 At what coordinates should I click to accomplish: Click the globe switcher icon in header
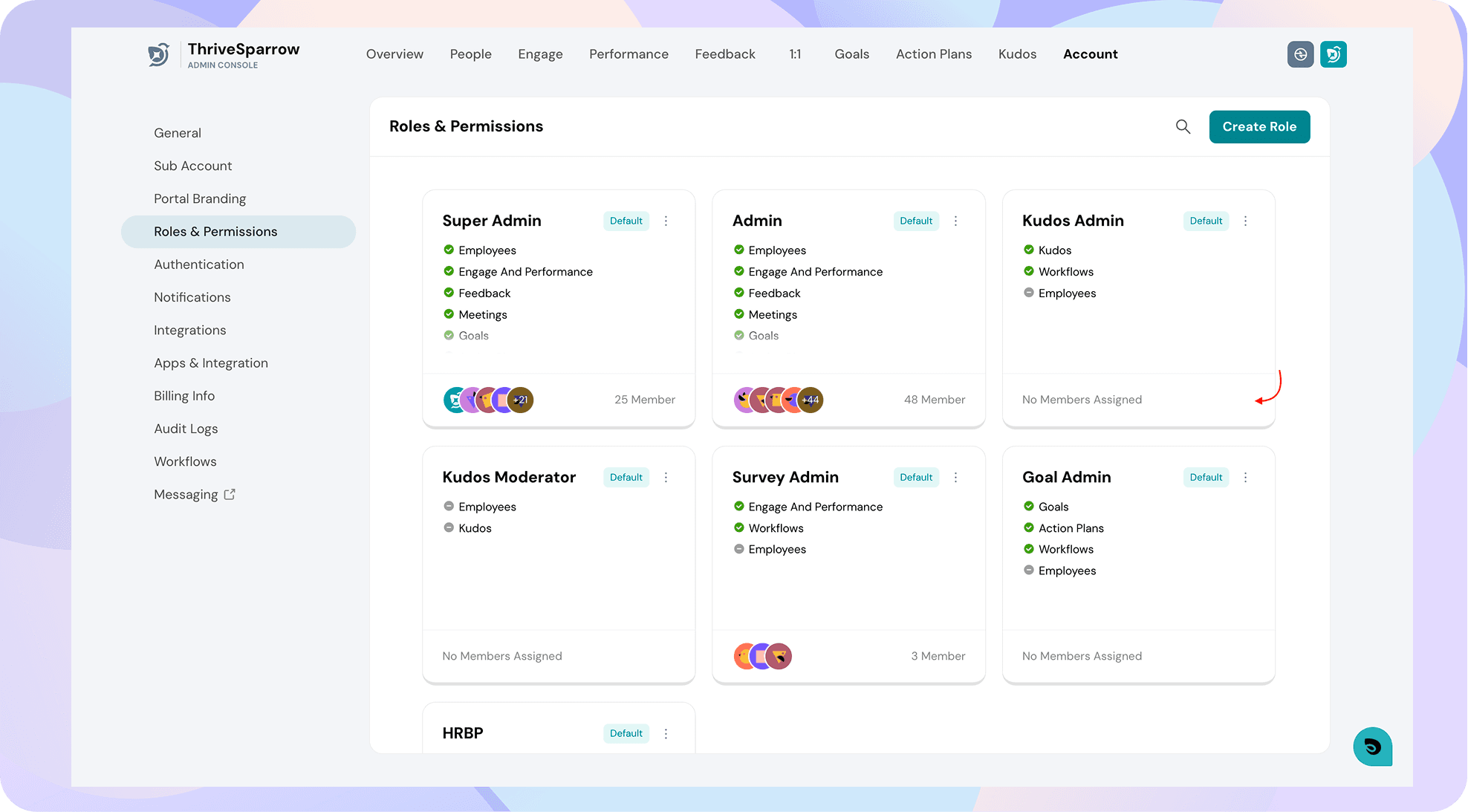pos(1300,54)
